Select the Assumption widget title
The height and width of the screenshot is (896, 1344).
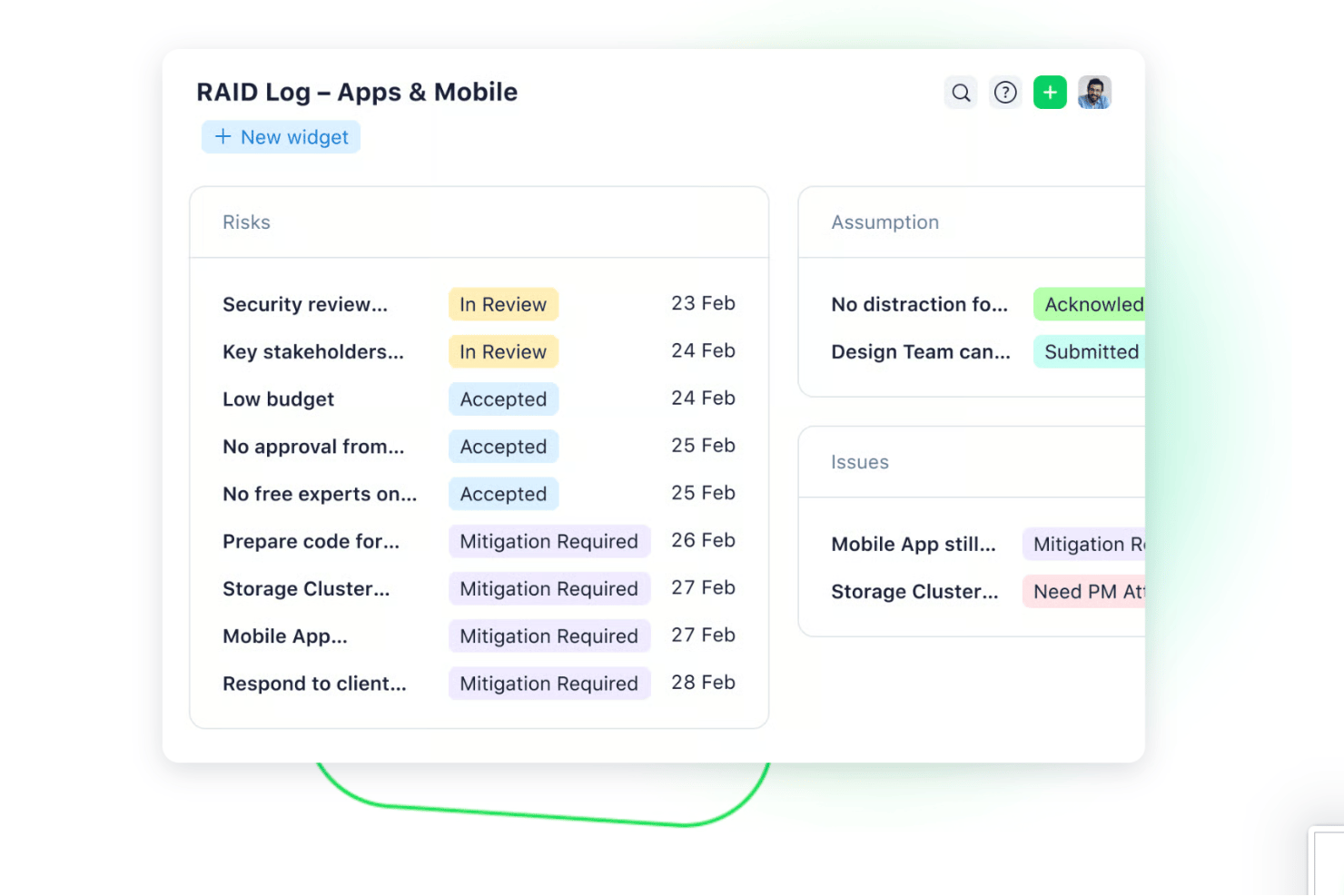pyautogui.click(x=885, y=222)
